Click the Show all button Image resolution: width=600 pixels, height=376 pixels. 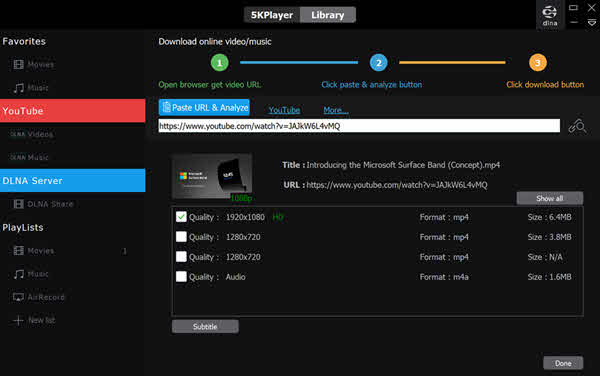click(x=550, y=198)
